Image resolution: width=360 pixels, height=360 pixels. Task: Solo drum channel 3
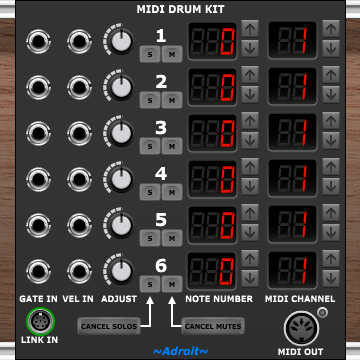point(150,146)
